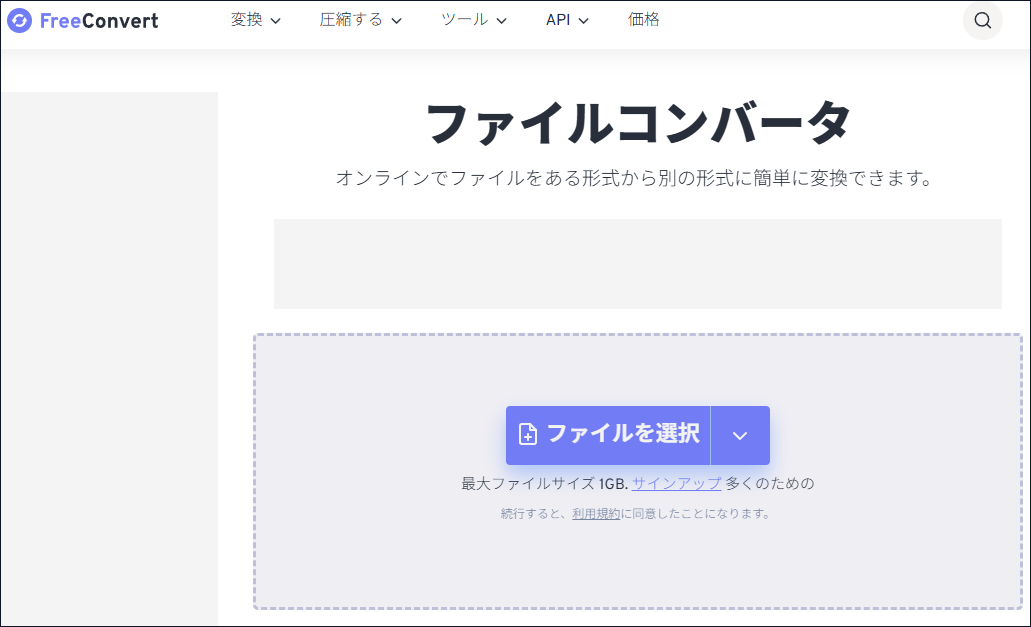
Task: Expand the file source chevron beside ファイルを選択
Action: click(740, 435)
